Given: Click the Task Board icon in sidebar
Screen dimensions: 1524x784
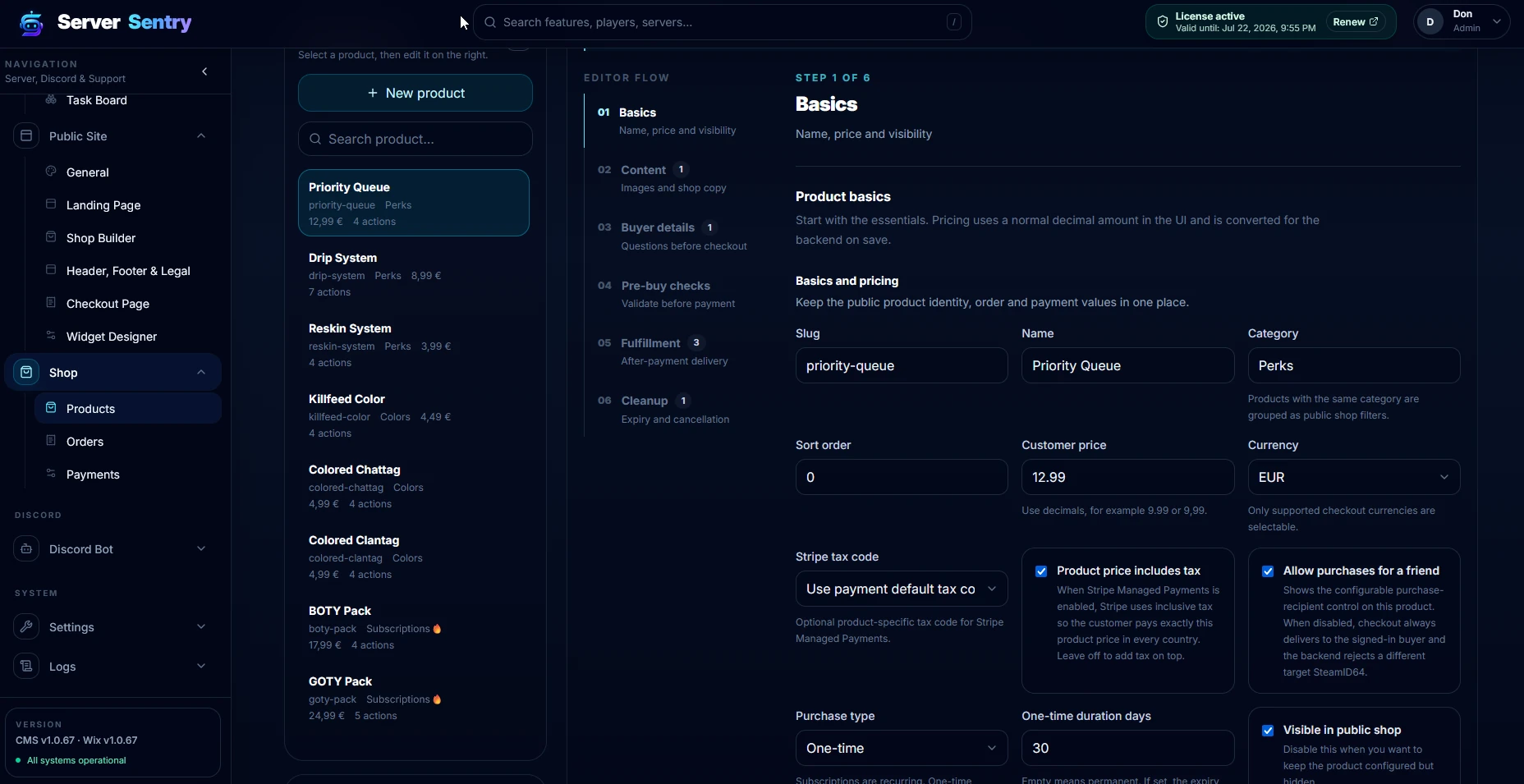Looking at the screenshot, I should click(51, 99).
